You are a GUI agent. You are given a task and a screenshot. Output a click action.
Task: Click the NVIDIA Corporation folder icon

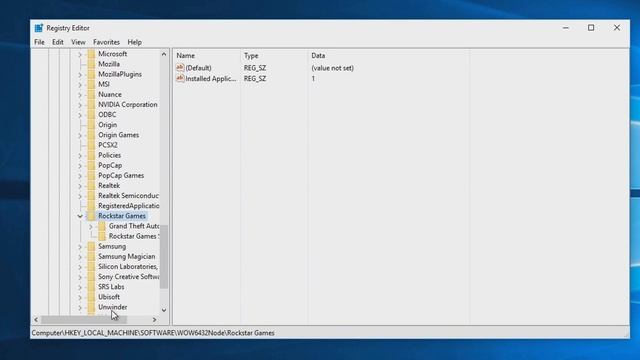coord(91,104)
